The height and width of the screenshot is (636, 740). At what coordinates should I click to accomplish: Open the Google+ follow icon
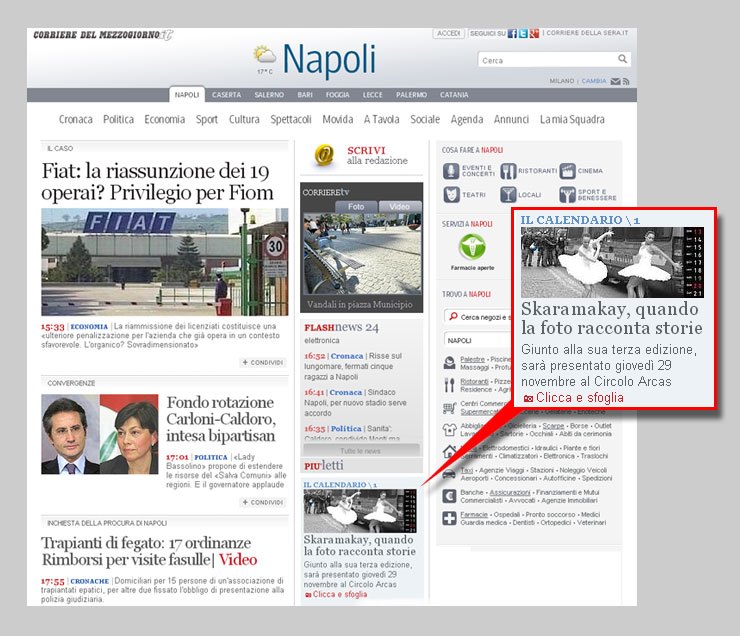tap(534, 33)
